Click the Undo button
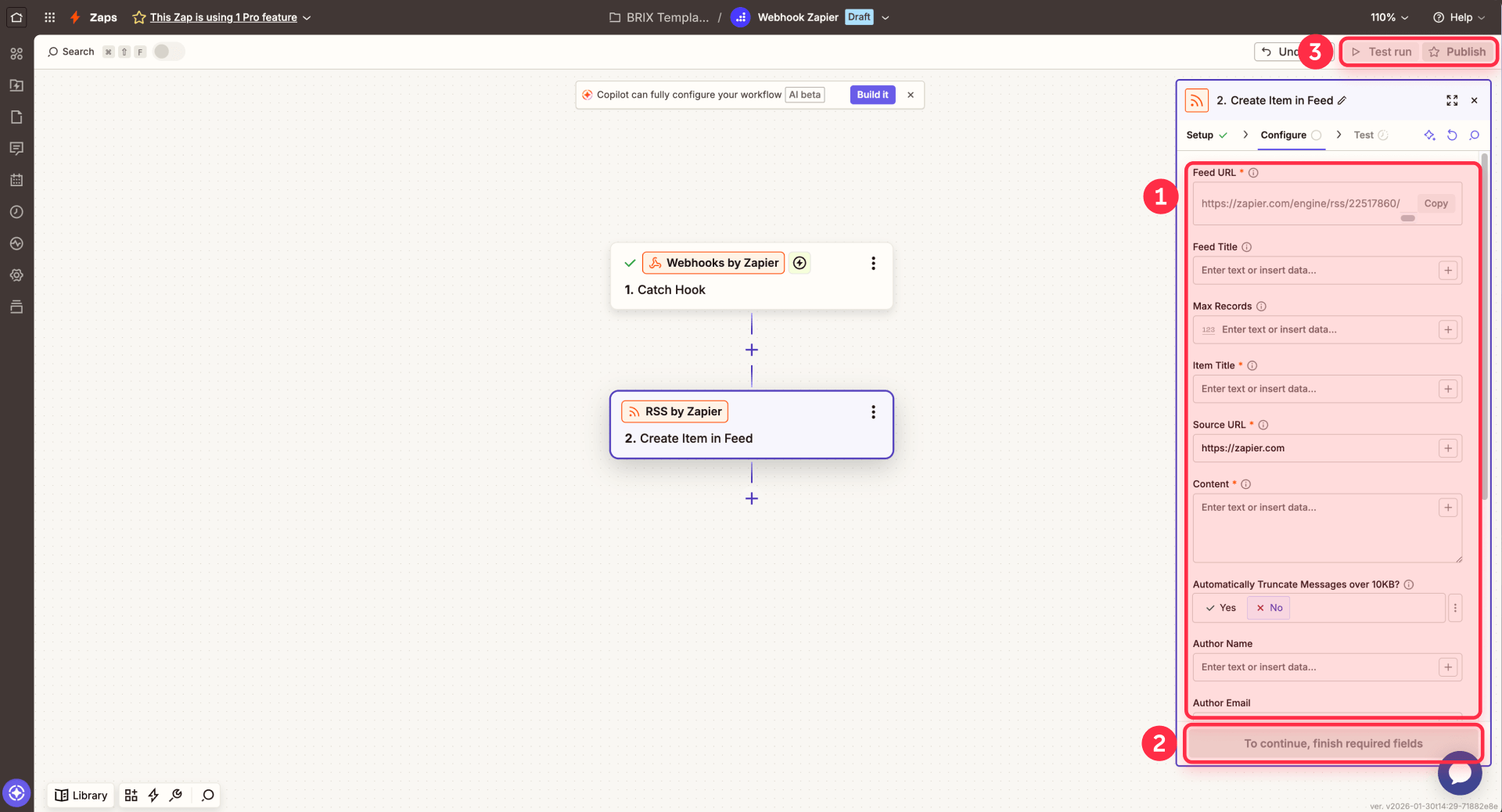 coord(1280,52)
